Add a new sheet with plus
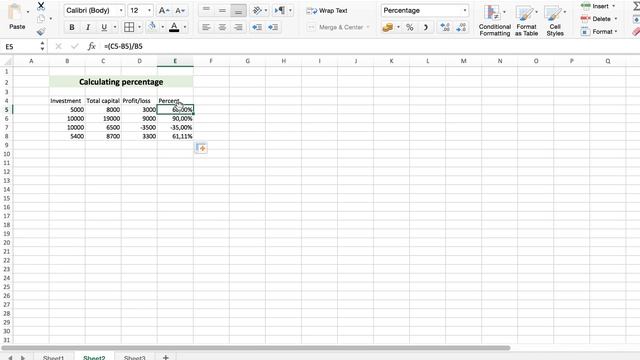640x360 pixels. click(166, 357)
